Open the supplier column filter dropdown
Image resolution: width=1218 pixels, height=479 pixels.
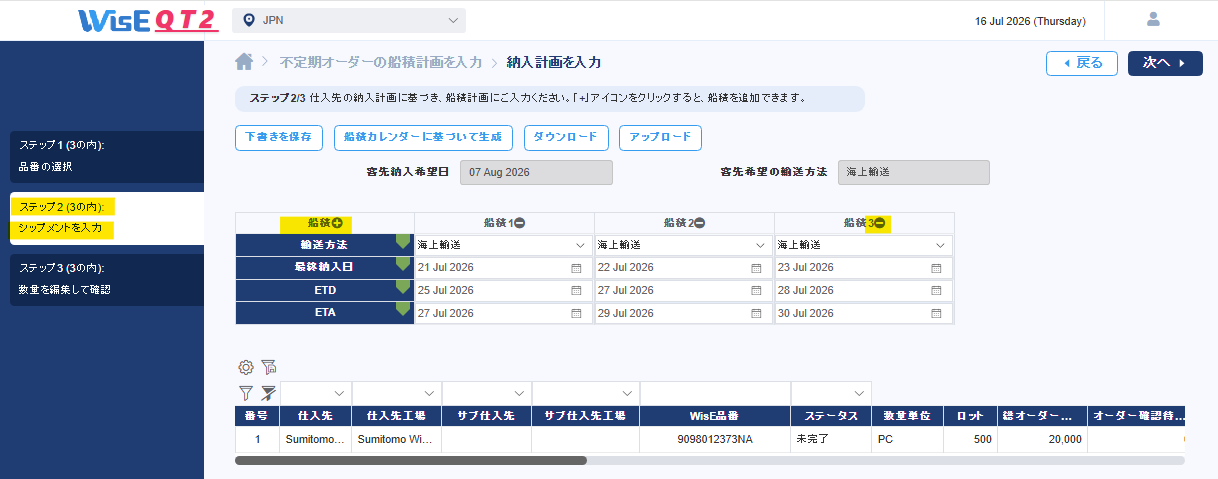316,393
